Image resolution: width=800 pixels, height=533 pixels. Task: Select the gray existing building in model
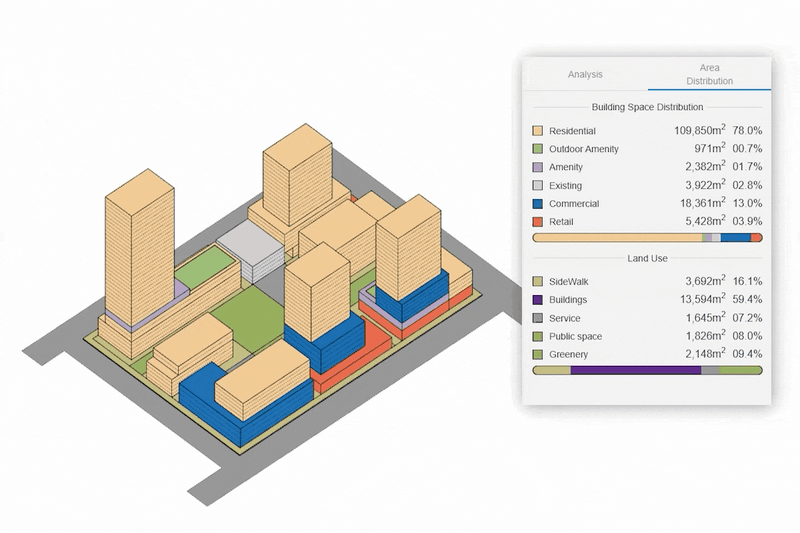(x=250, y=249)
